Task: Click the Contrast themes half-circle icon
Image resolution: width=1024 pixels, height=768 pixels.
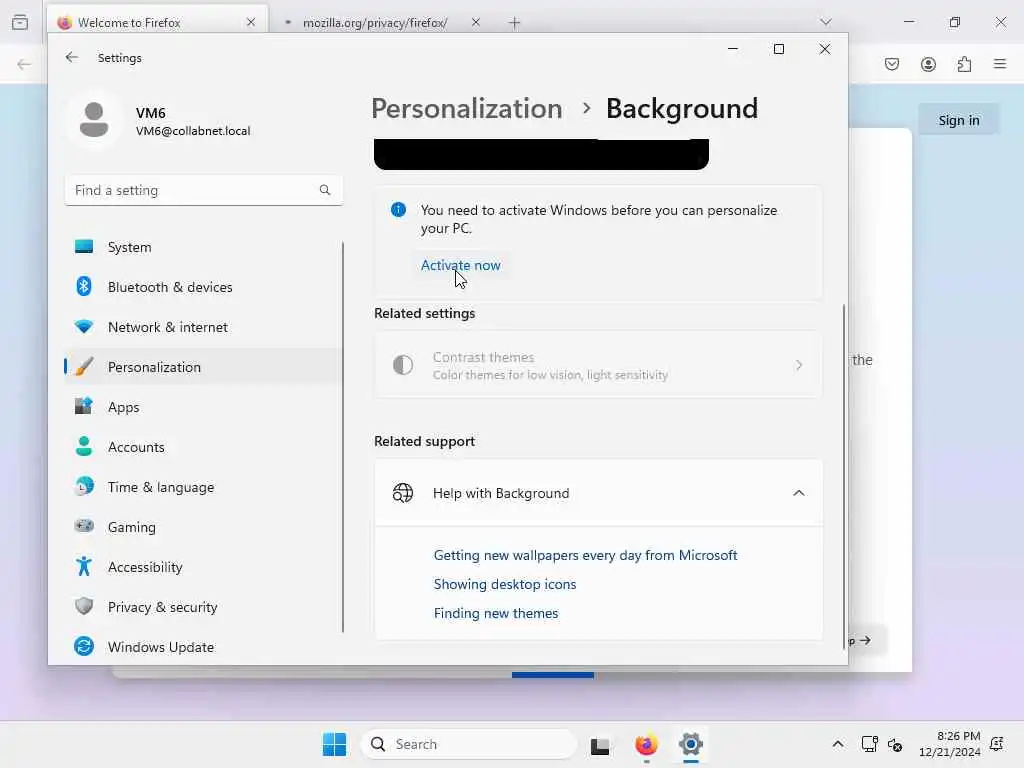Action: click(x=403, y=365)
